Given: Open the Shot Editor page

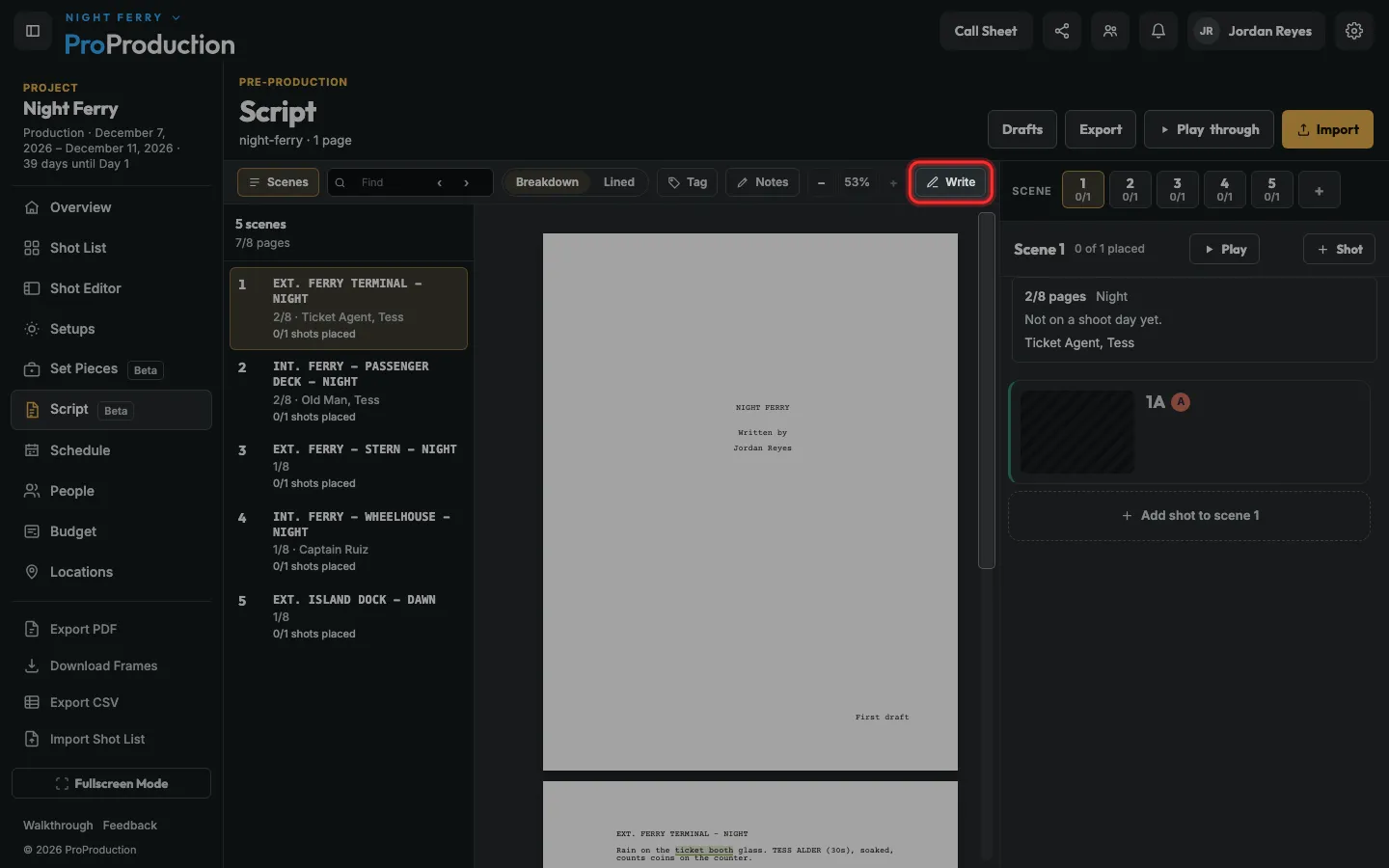Looking at the screenshot, I should [111, 288].
